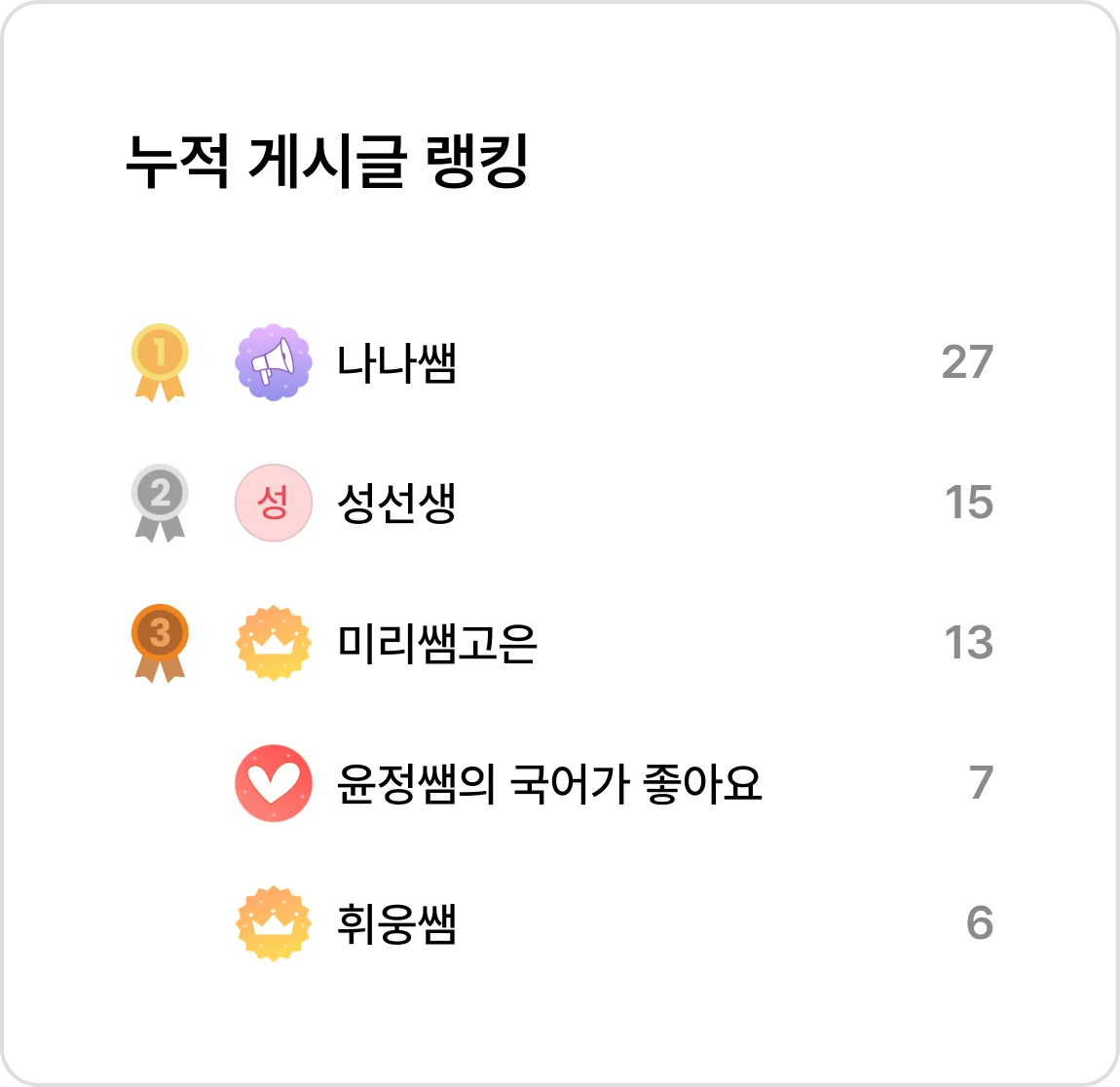This screenshot has width=1120, height=1087.
Task: Select user name 휘웅쌤
Action: coord(396,922)
